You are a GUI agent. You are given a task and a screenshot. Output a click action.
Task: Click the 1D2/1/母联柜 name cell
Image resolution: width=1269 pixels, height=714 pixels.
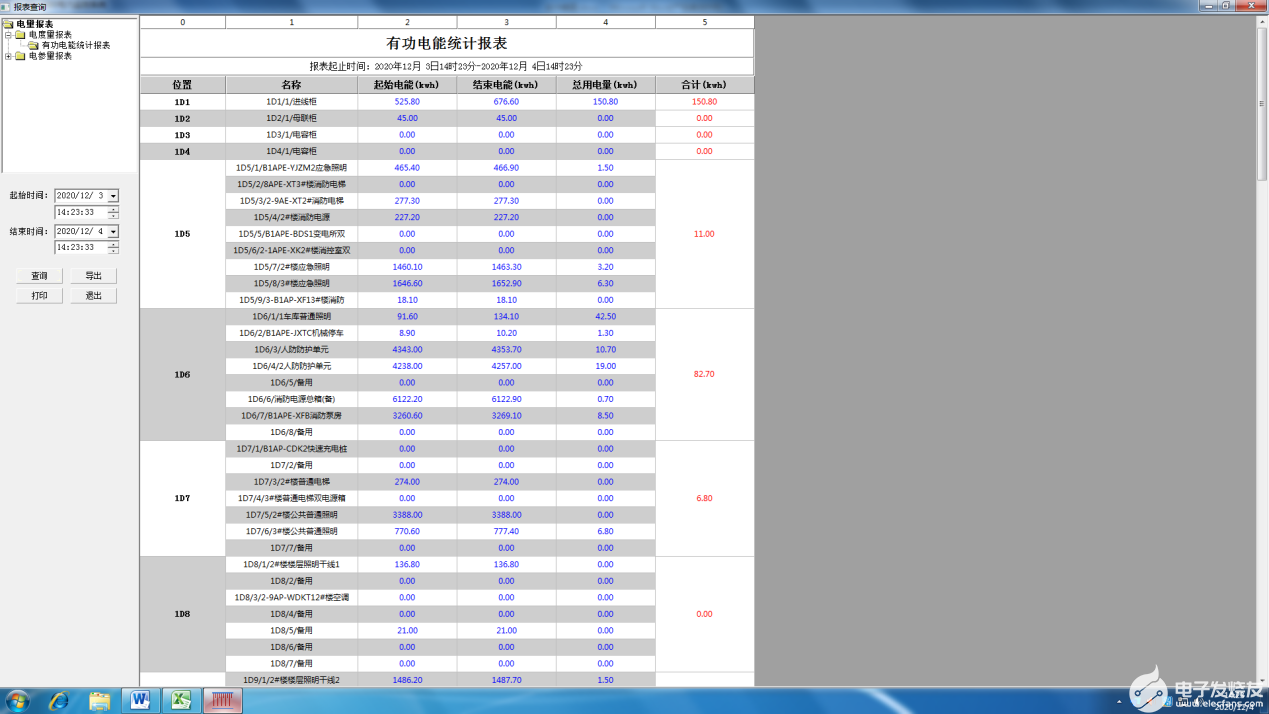pyautogui.click(x=291, y=118)
